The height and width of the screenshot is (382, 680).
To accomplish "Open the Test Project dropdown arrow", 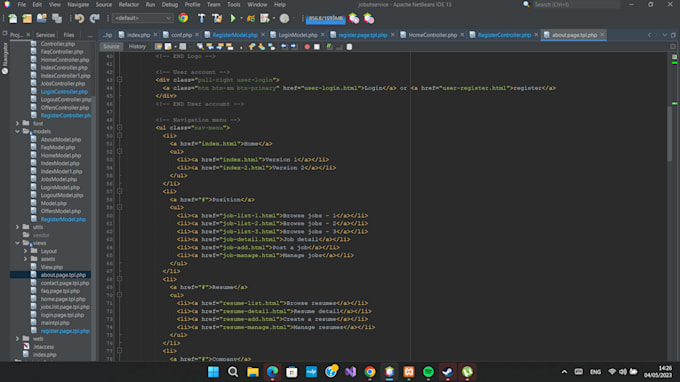I will (274, 18).
